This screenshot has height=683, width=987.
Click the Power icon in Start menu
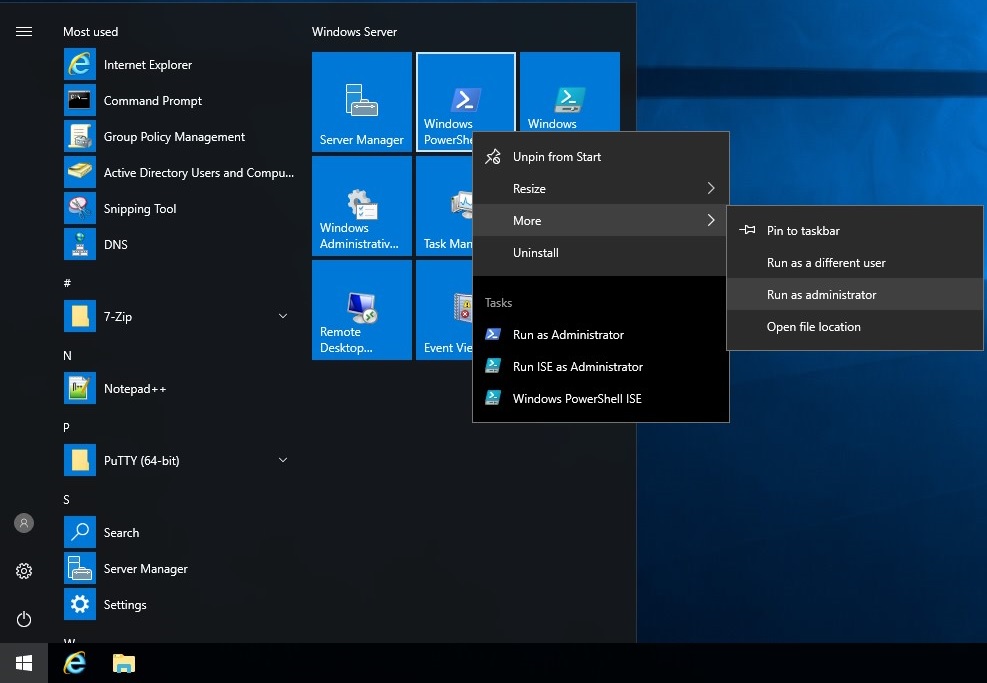click(x=24, y=619)
